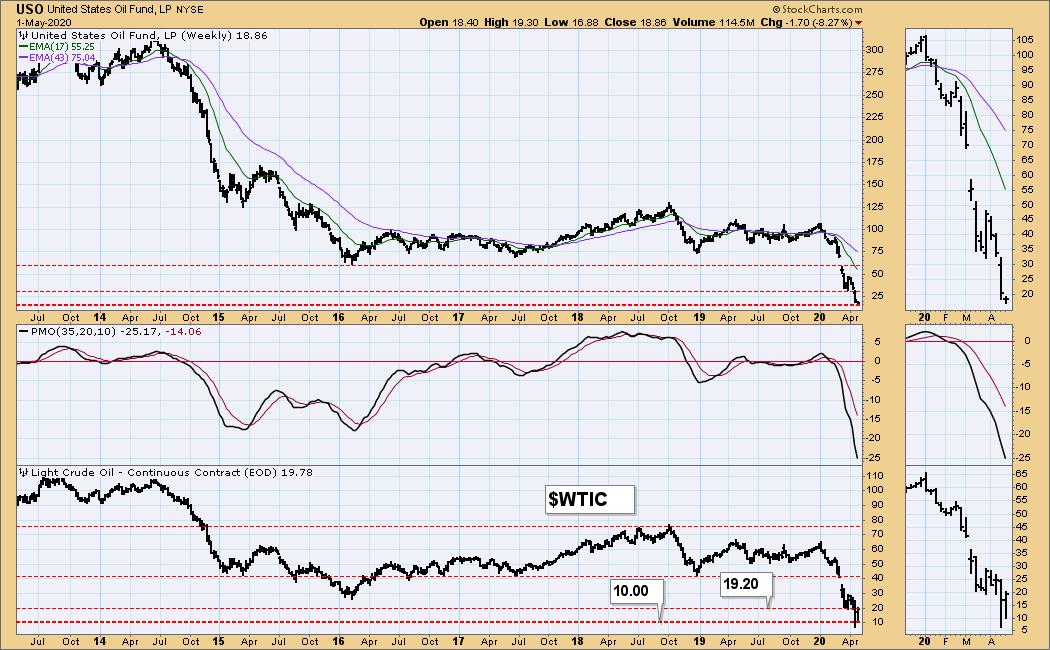Click the PMO(35,20,10) indicator legend

click(x=110, y=331)
